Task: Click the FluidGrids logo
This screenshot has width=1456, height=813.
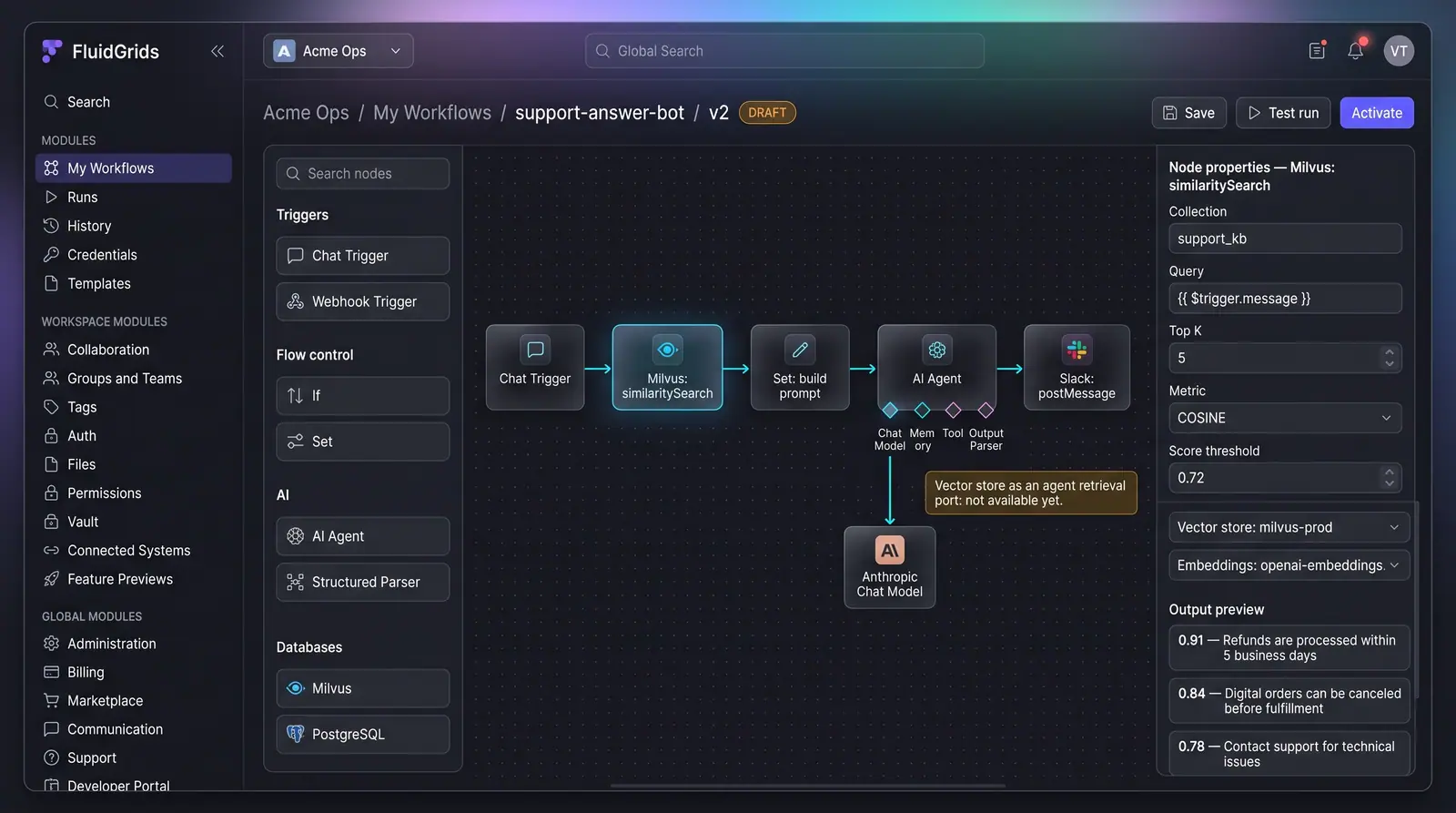Action: pos(101,52)
